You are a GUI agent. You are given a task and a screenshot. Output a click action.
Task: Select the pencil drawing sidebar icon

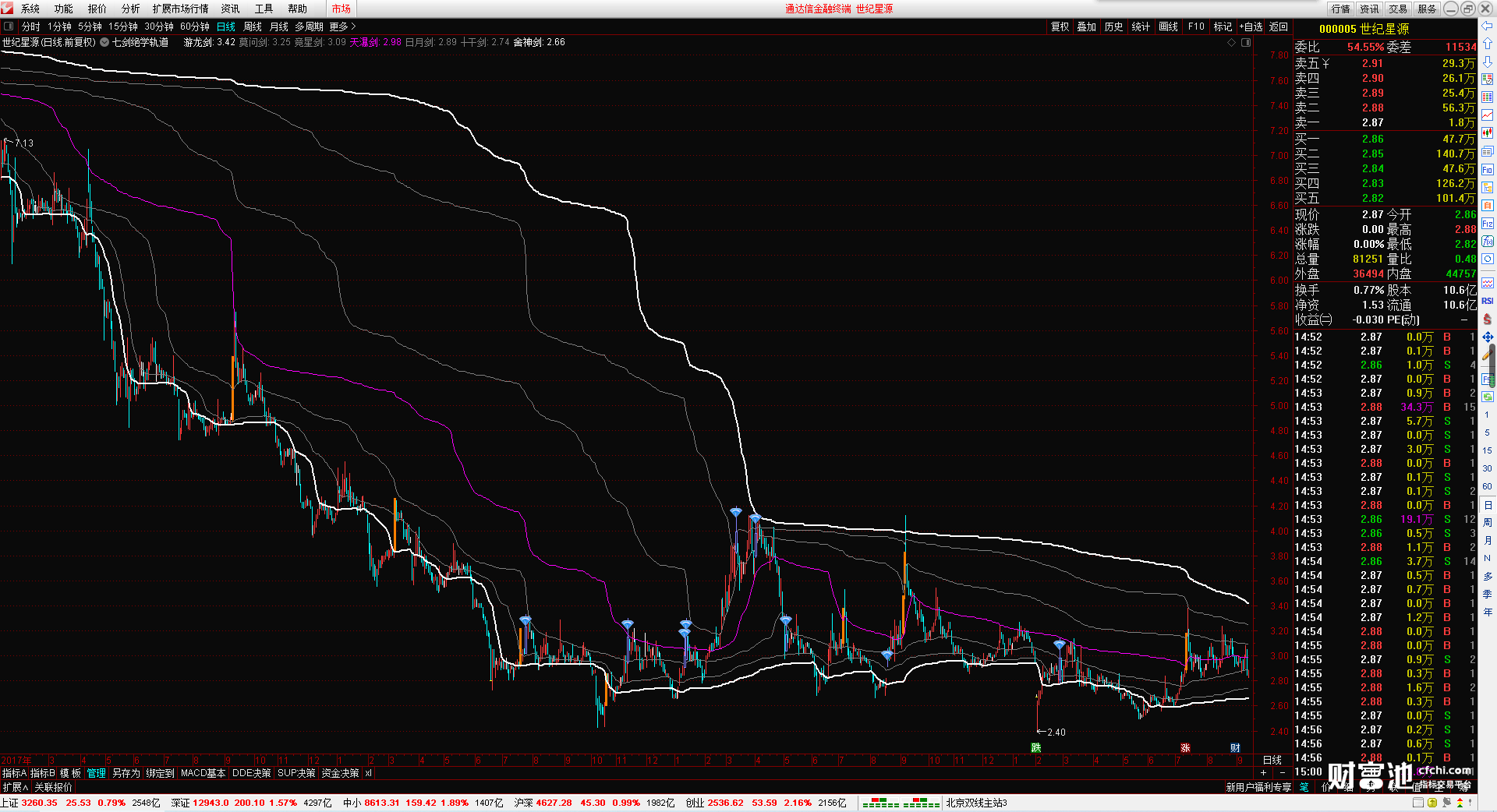[x=1488, y=355]
